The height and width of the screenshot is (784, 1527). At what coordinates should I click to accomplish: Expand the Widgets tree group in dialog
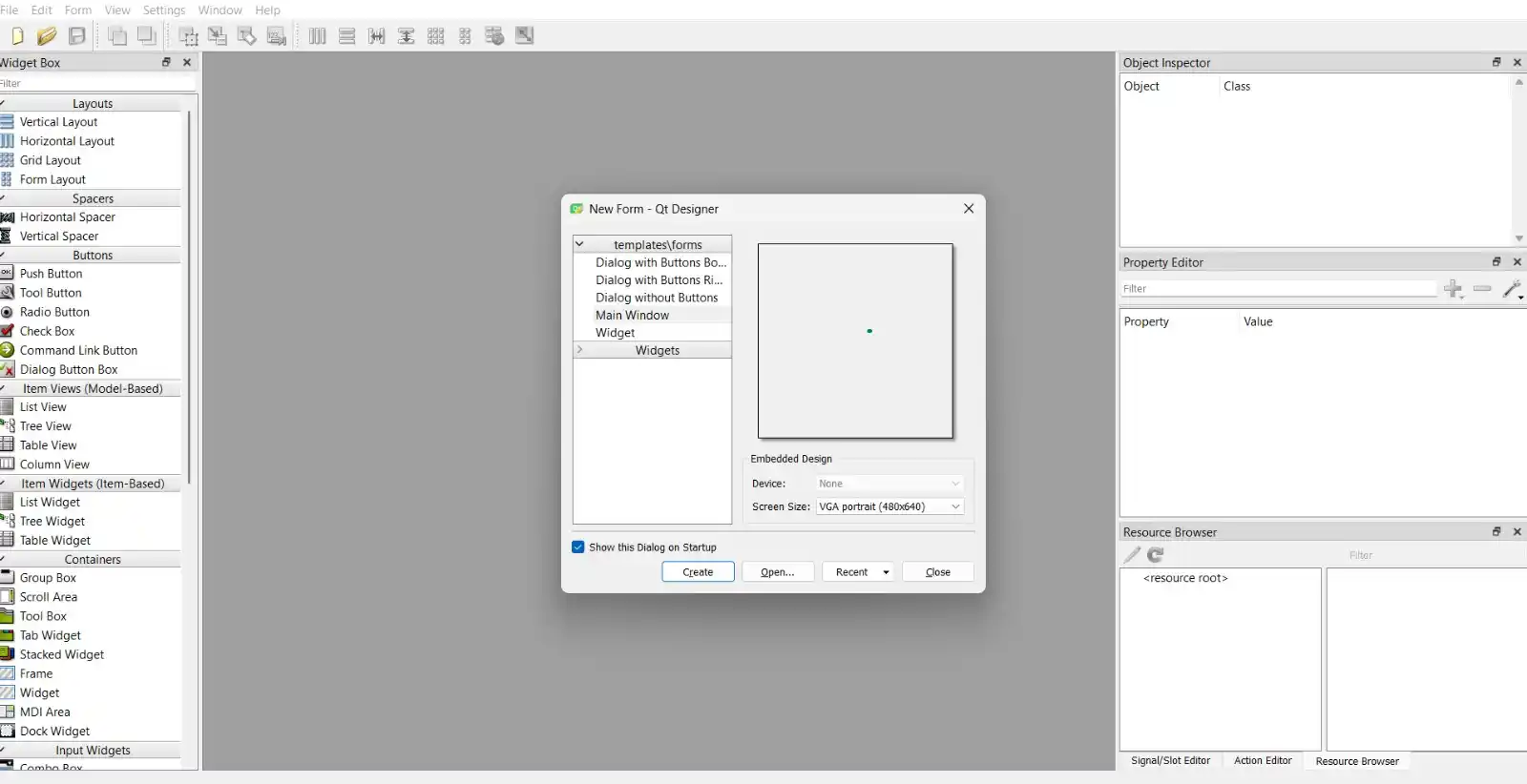click(579, 350)
